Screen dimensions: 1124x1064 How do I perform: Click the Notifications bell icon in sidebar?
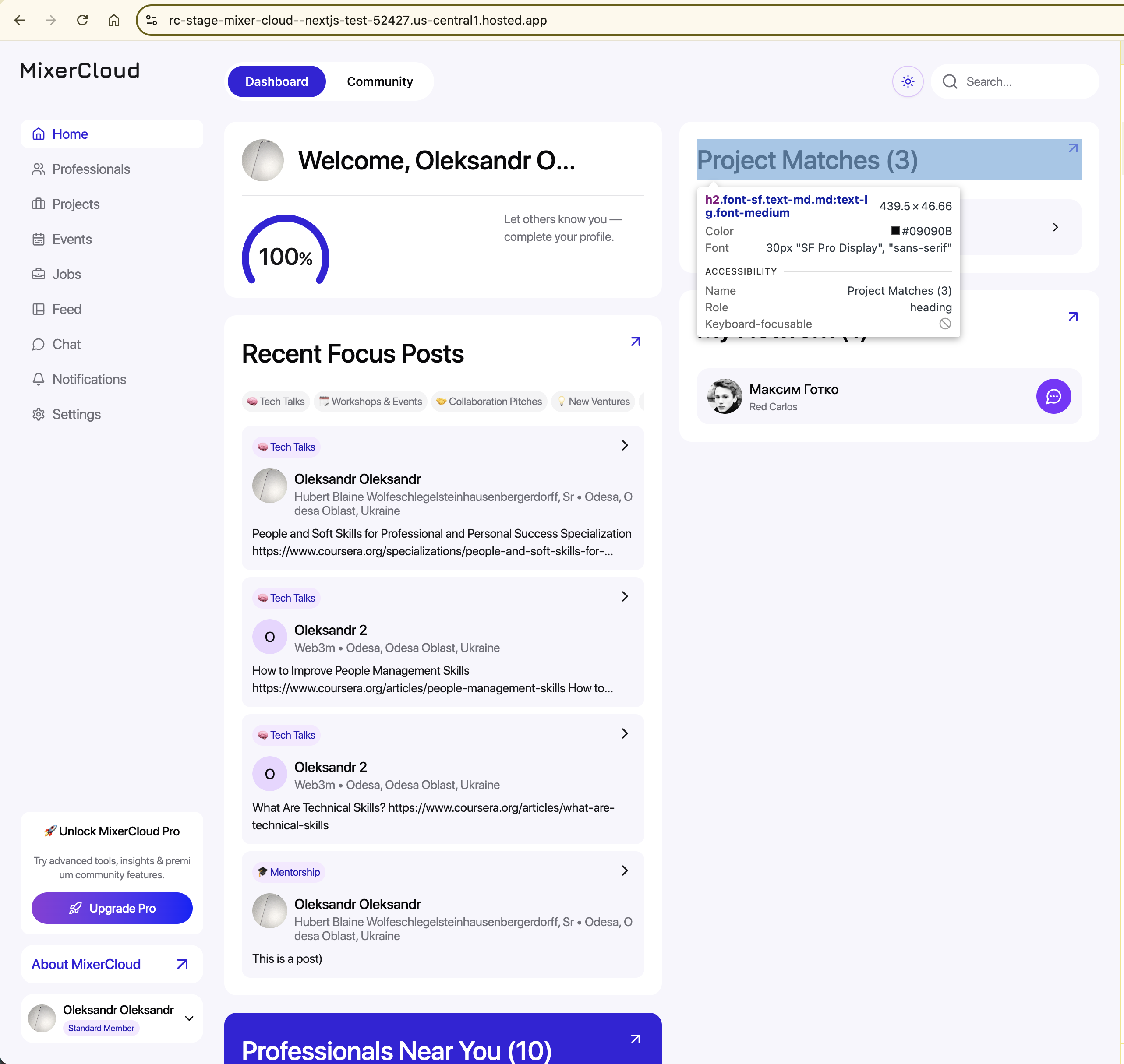(x=39, y=379)
